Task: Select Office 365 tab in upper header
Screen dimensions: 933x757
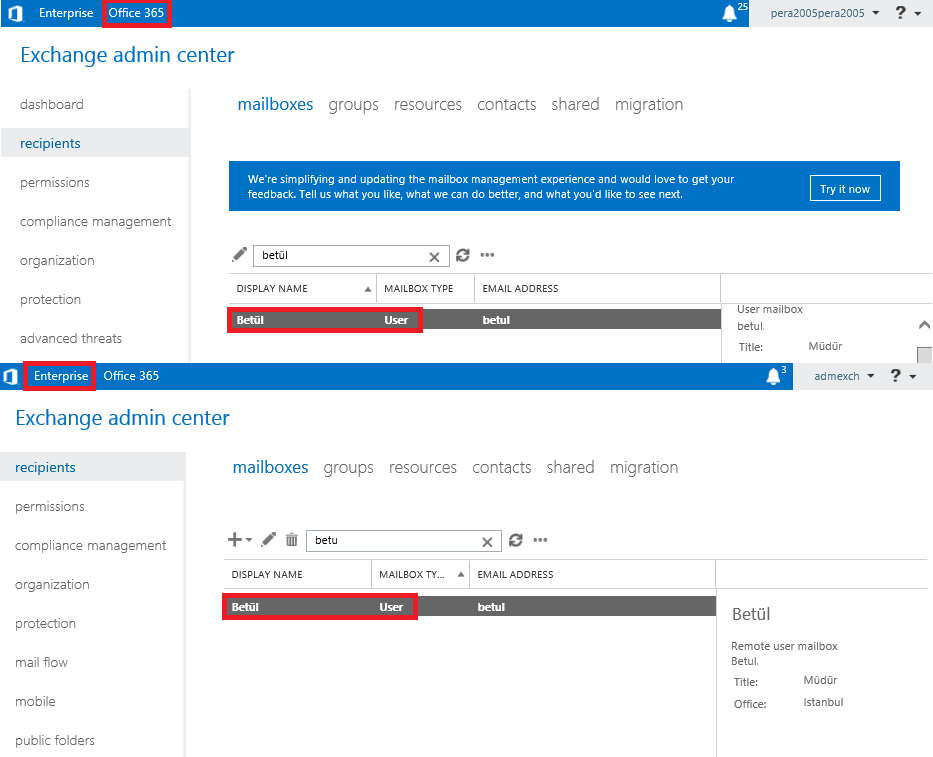Action: coord(136,12)
